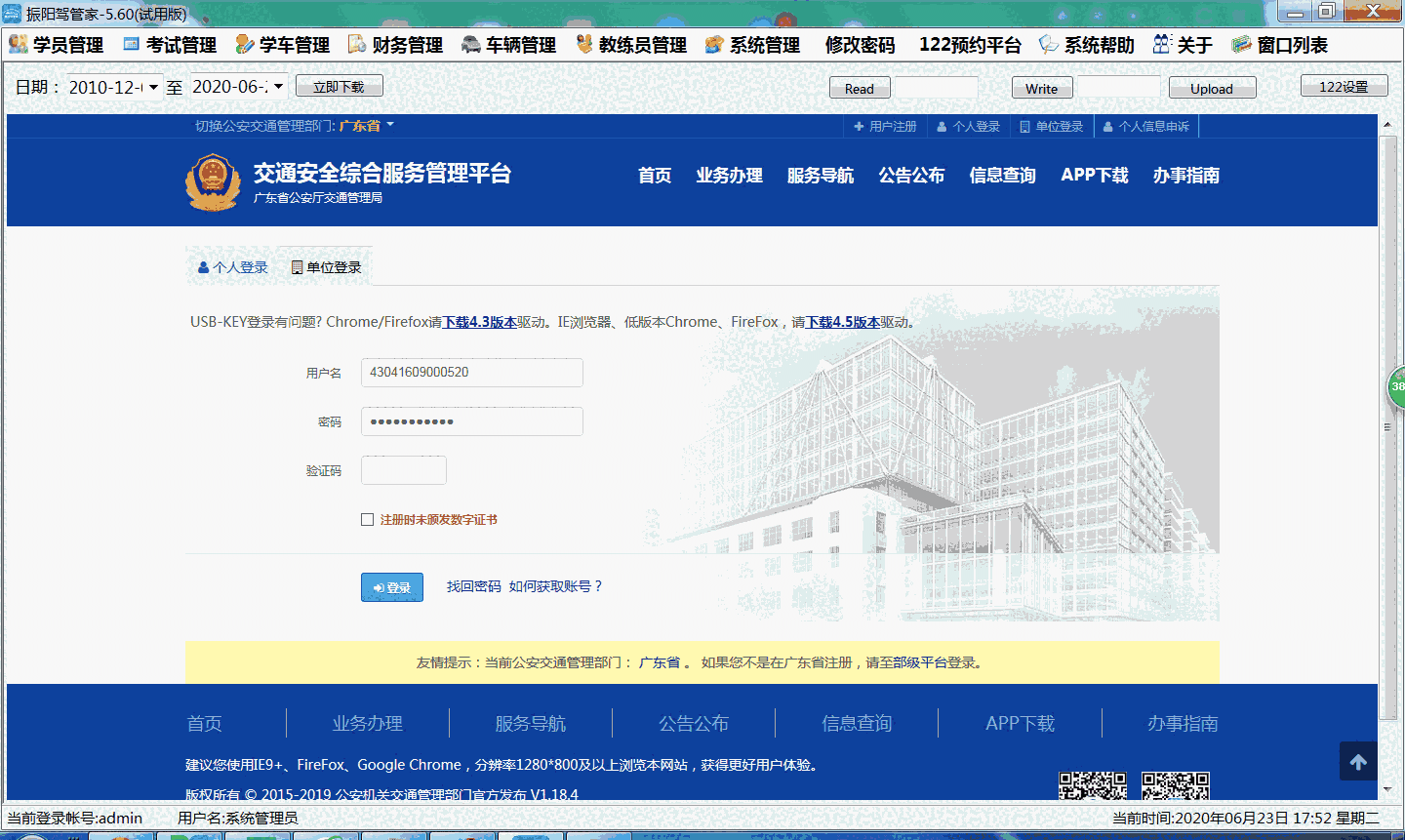This screenshot has width=1405, height=840.
Task: Click 服务导航 in the footer navigation
Action: [x=531, y=724]
